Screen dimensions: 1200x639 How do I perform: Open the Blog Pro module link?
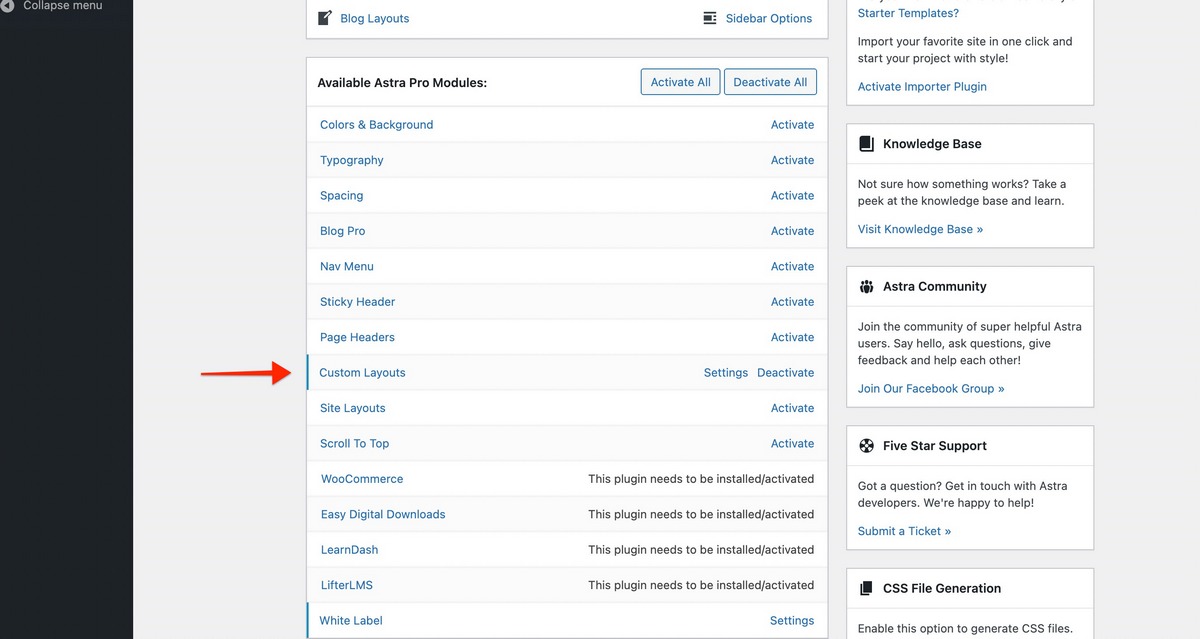point(342,231)
